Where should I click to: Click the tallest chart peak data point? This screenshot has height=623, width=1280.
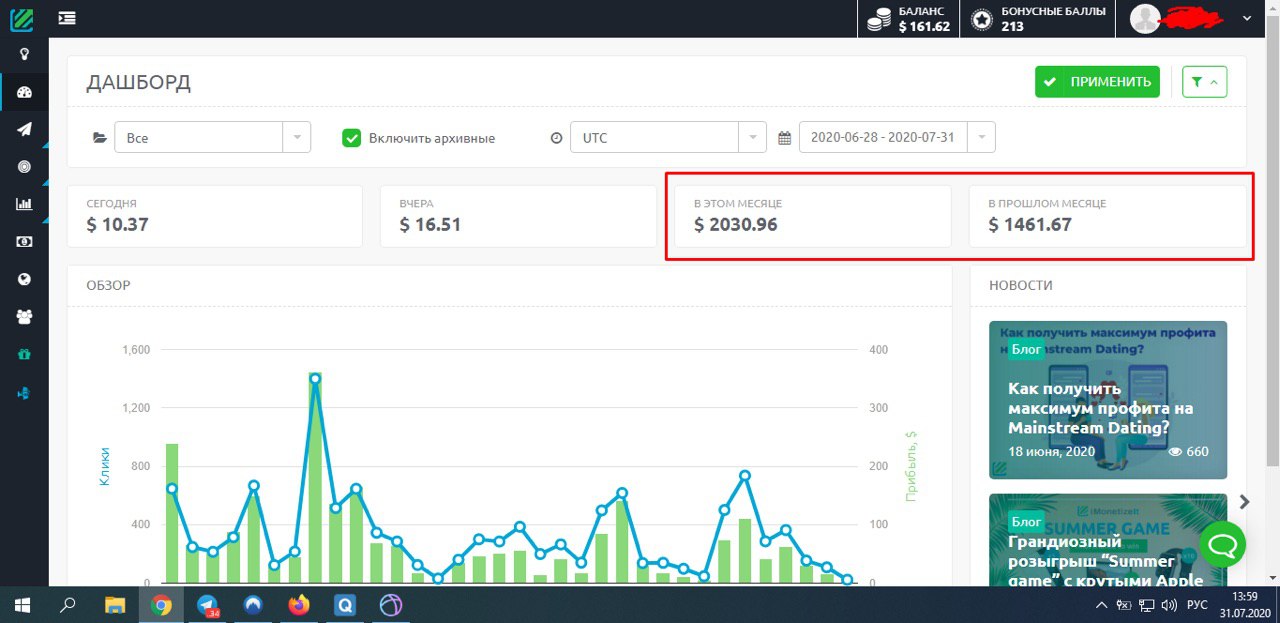[315, 379]
